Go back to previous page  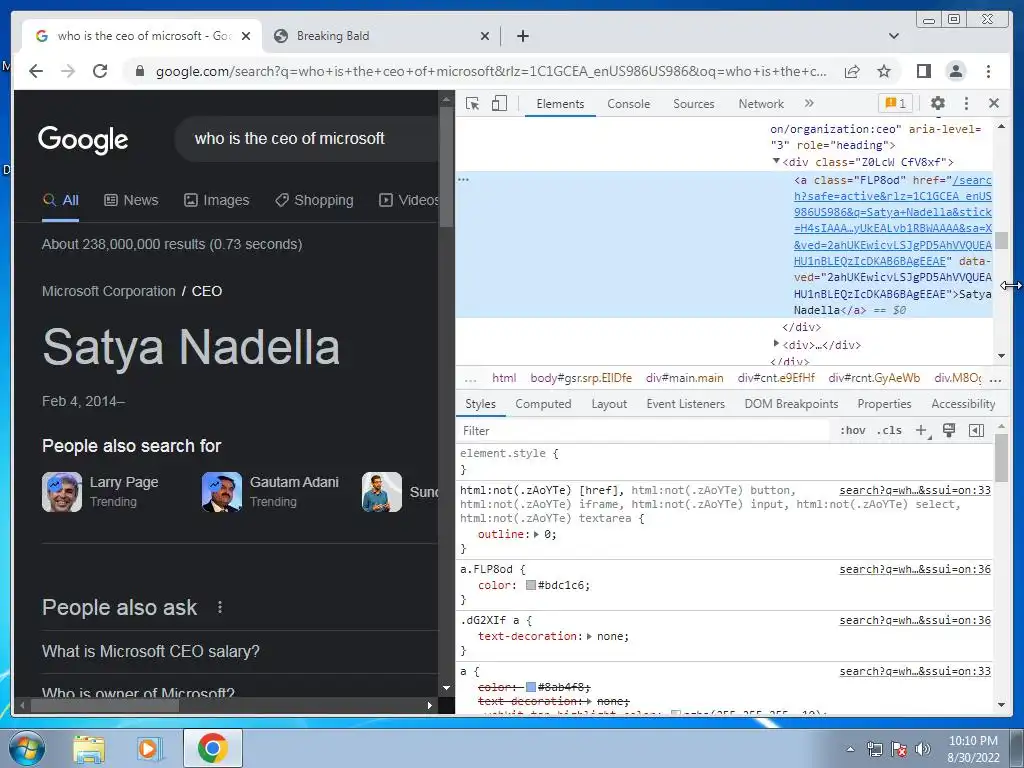[x=36, y=71]
